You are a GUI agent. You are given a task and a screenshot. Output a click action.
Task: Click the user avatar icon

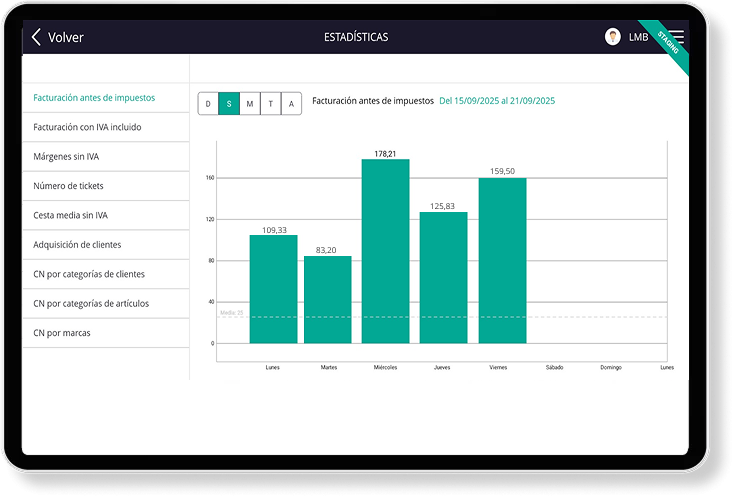[612, 37]
